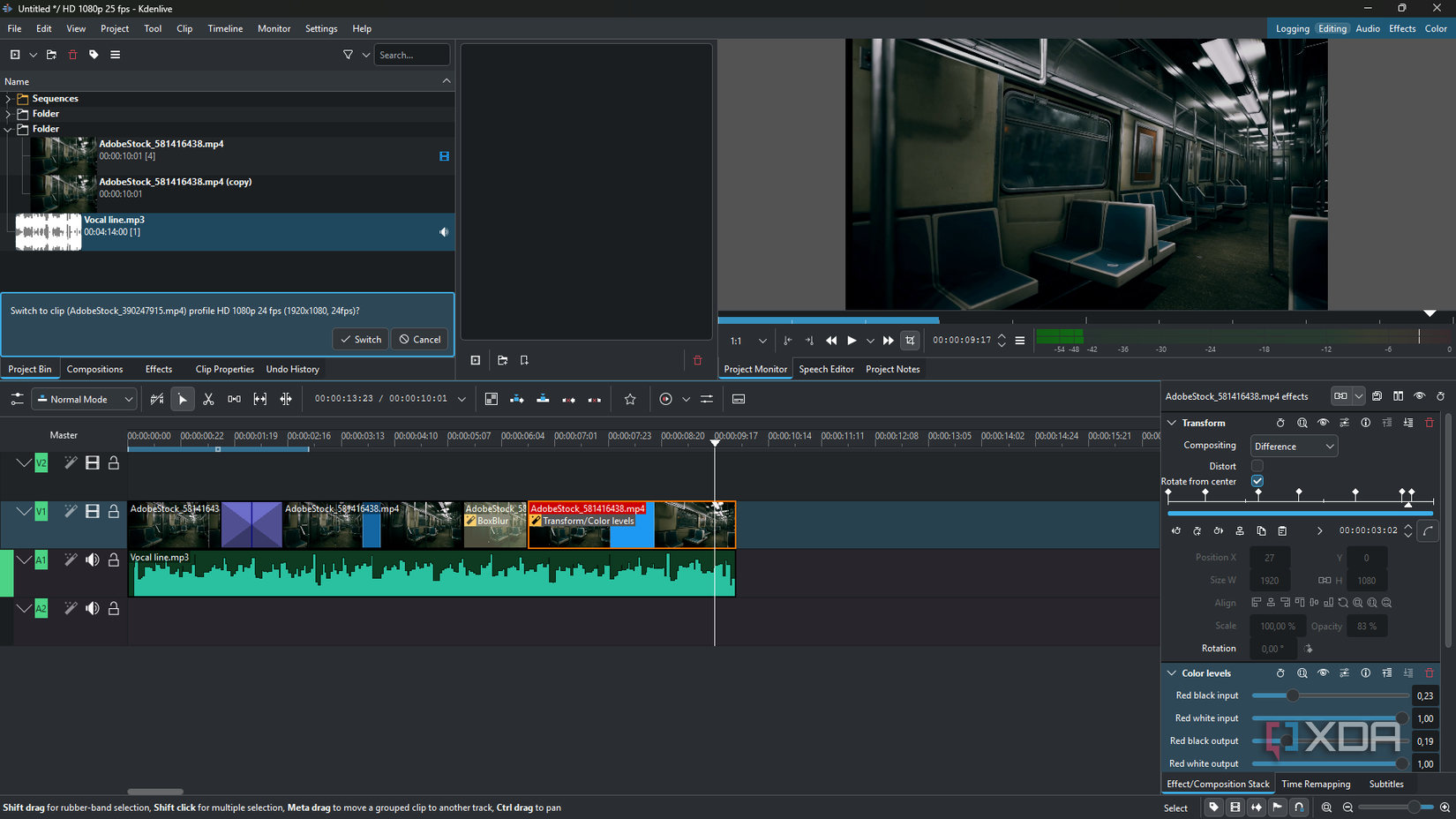
Task: Enable the Distort checkbox
Action: coord(1257,466)
